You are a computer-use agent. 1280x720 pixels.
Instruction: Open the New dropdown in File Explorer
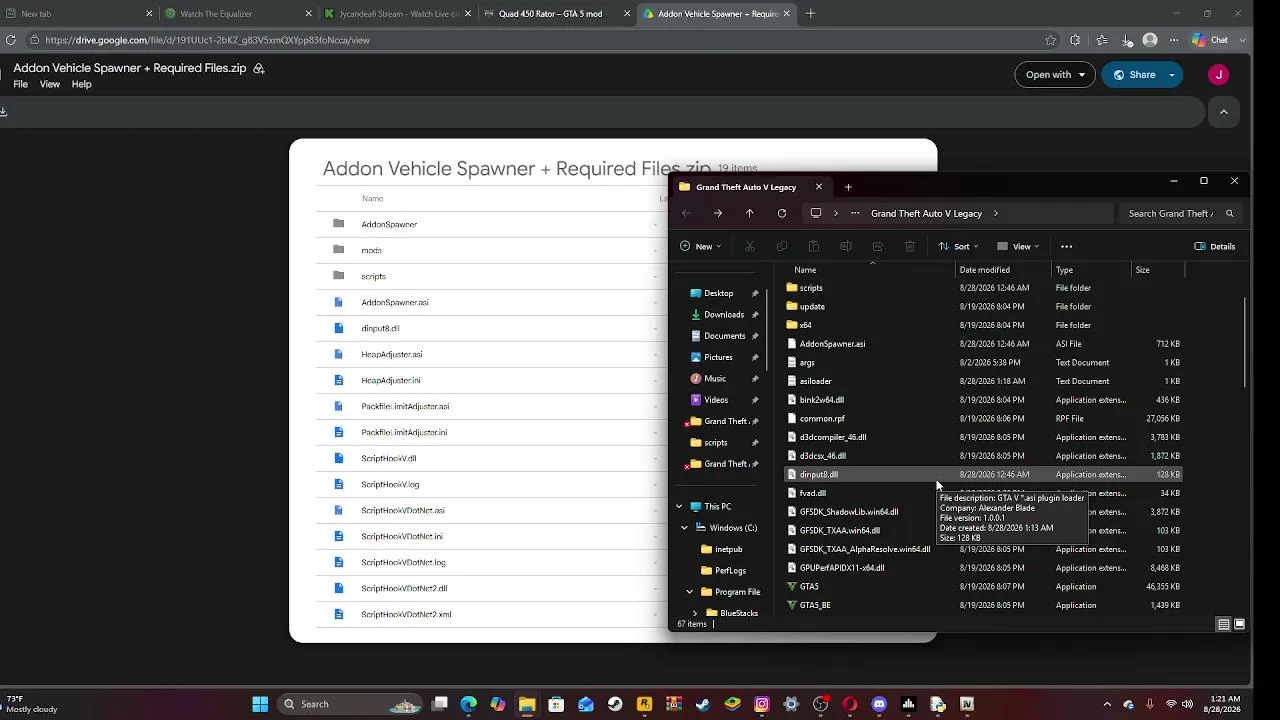click(x=700, y=246)
